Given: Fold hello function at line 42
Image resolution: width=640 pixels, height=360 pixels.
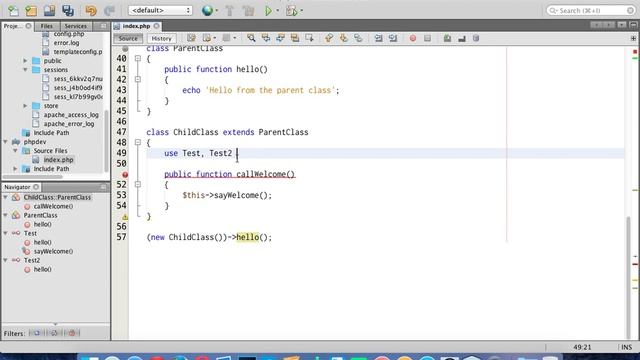Looking at the screenshot, I should coord(138,79).
